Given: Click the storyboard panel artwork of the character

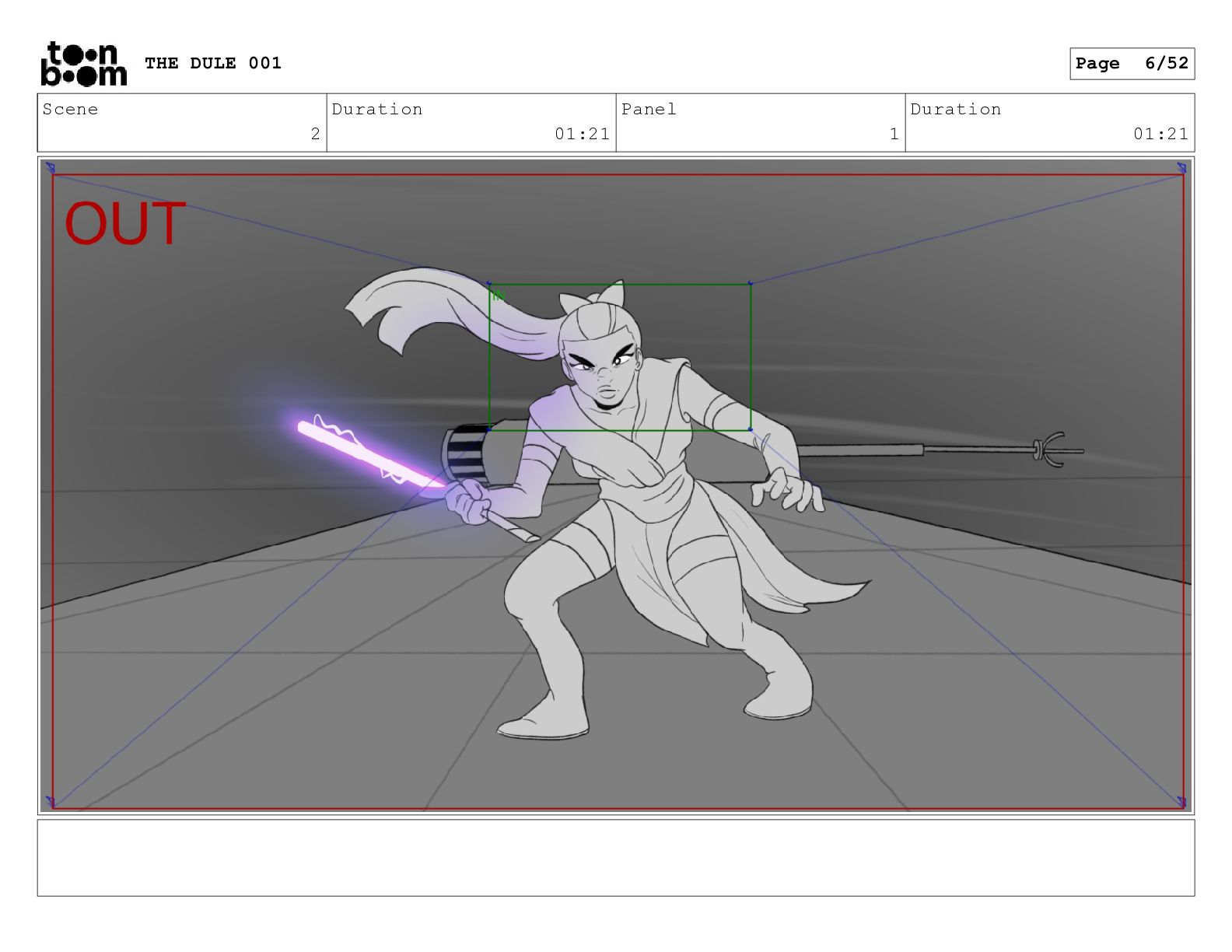Looking at the screenshot, I should coord(616,486).
